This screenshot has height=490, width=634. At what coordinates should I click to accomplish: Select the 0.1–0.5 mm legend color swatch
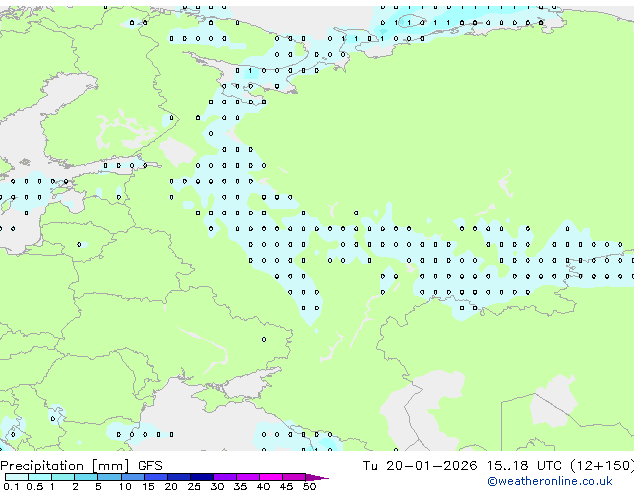(x=17, y=477)
